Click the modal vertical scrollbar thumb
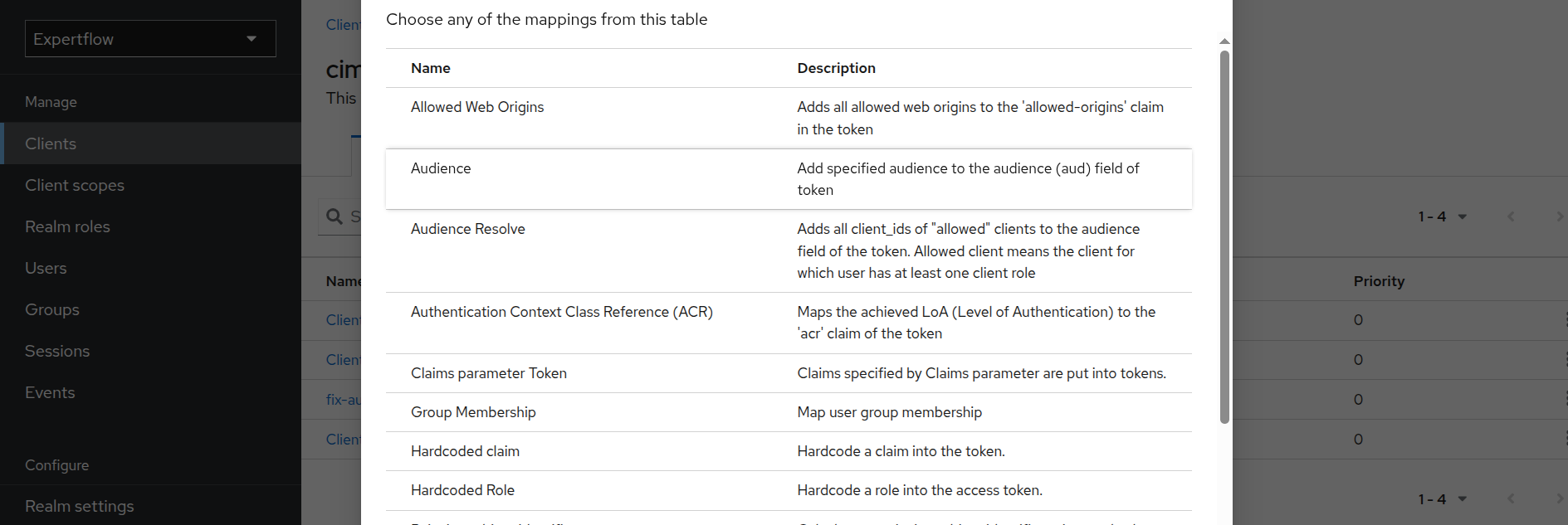The width and height of the screenshot is (1568, 525). click(1224, 236)
